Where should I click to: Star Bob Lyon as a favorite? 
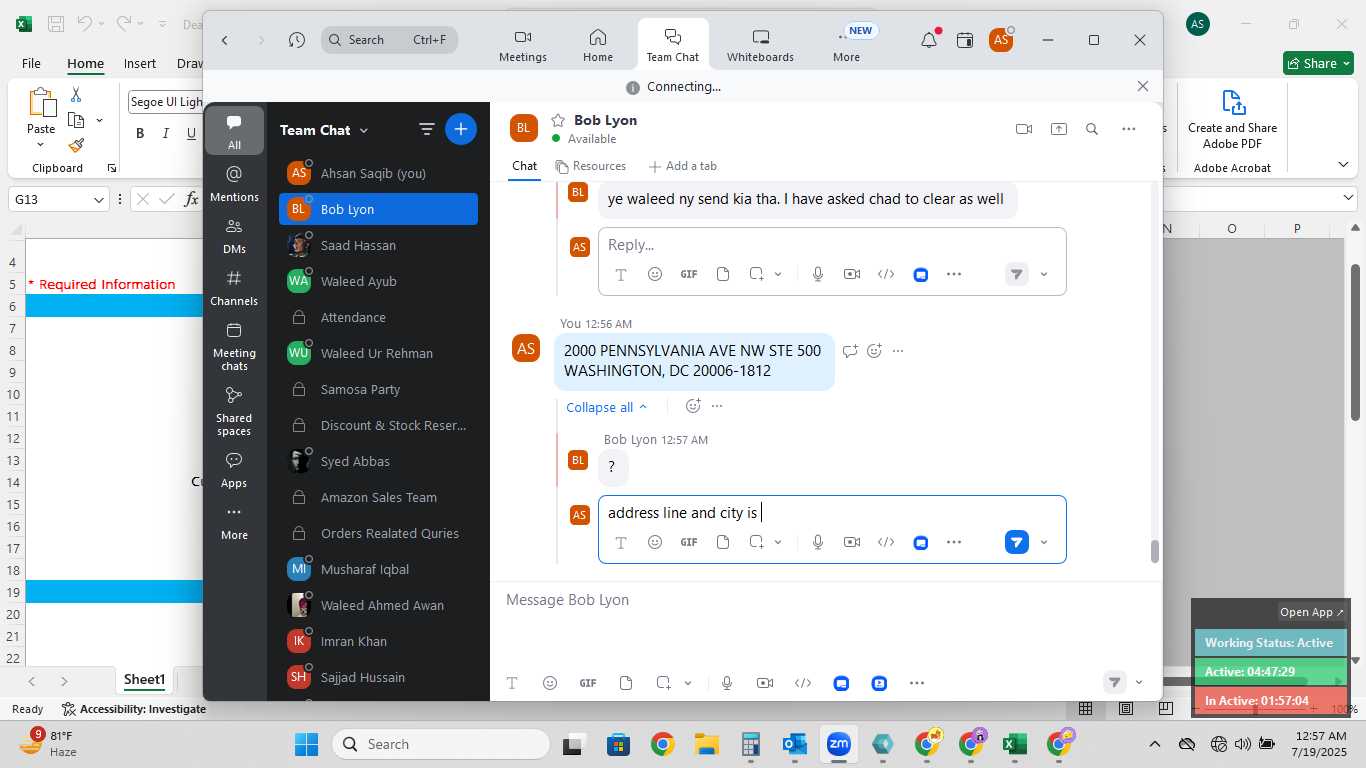[x=558, y=120]
